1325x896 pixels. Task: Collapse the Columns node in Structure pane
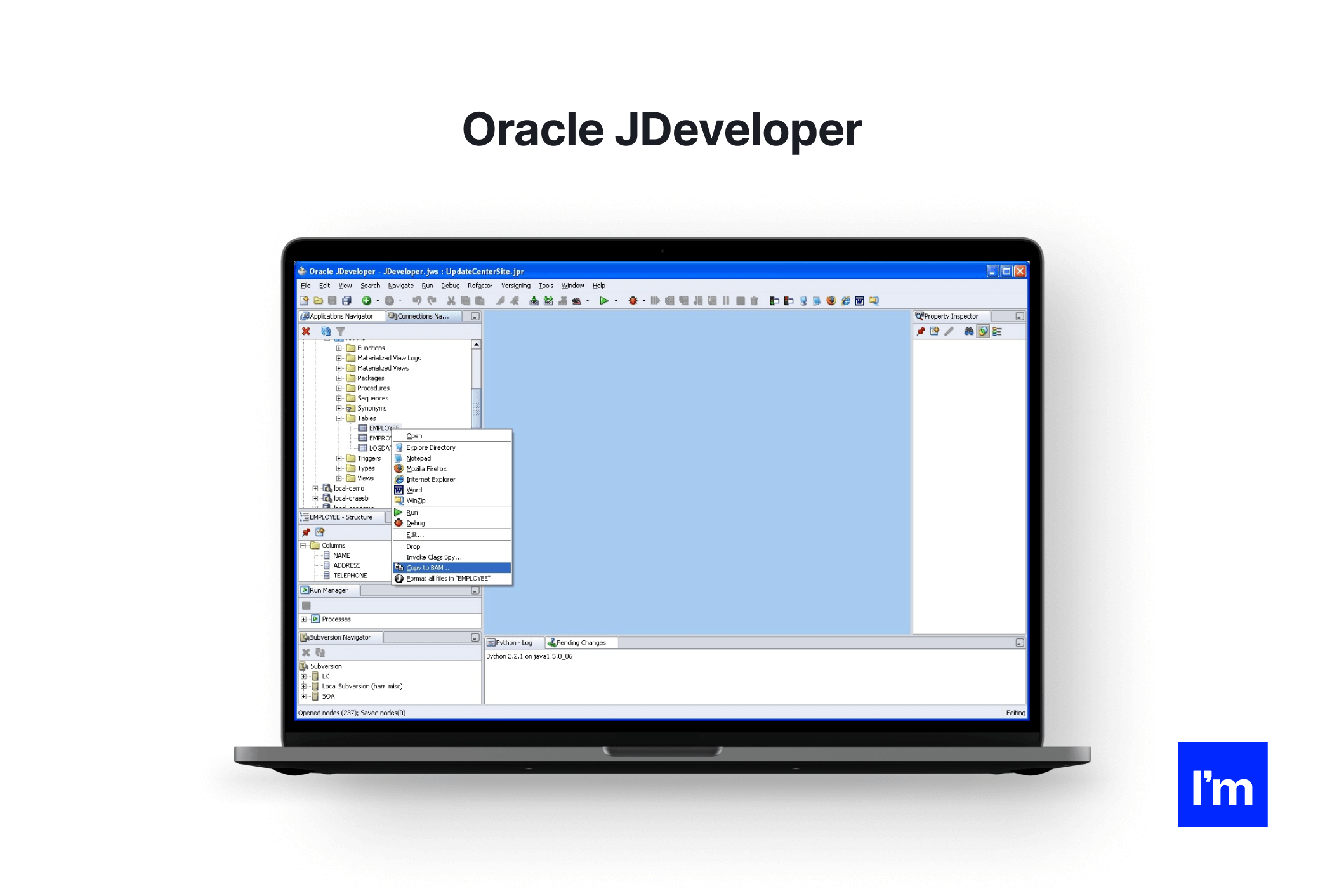pos(303,546)
